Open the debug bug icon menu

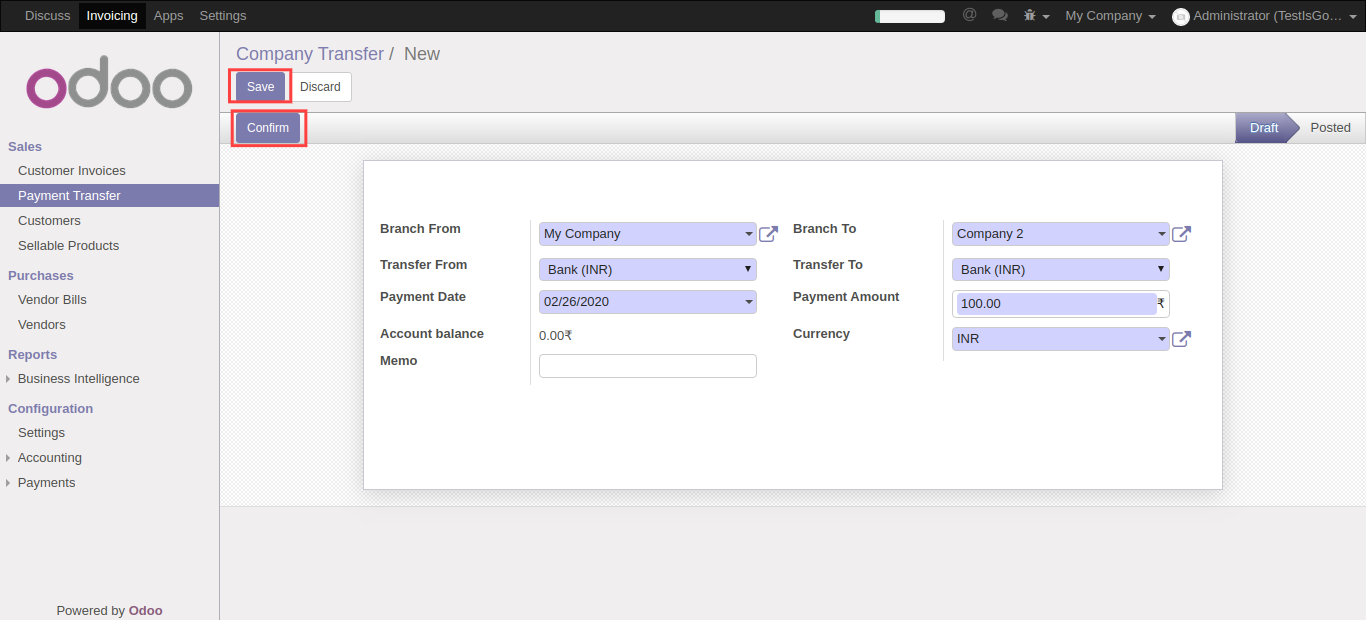1036,16
